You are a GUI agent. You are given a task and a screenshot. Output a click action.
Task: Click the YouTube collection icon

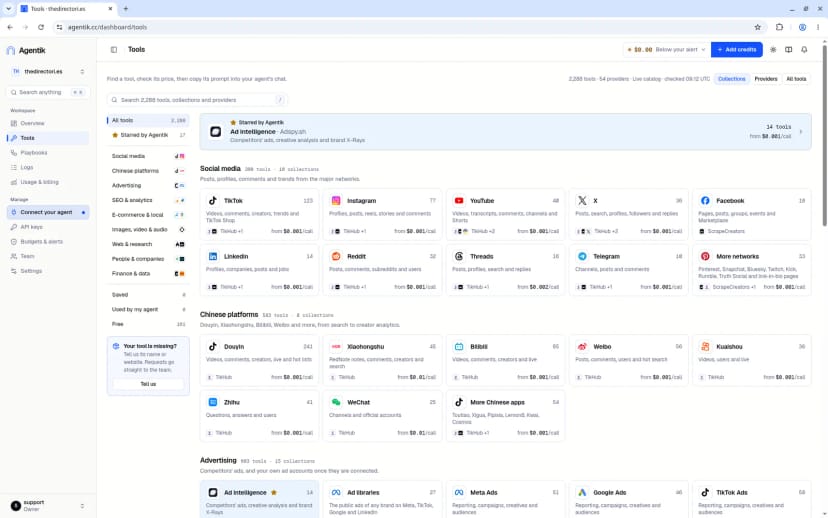point(459,201)
